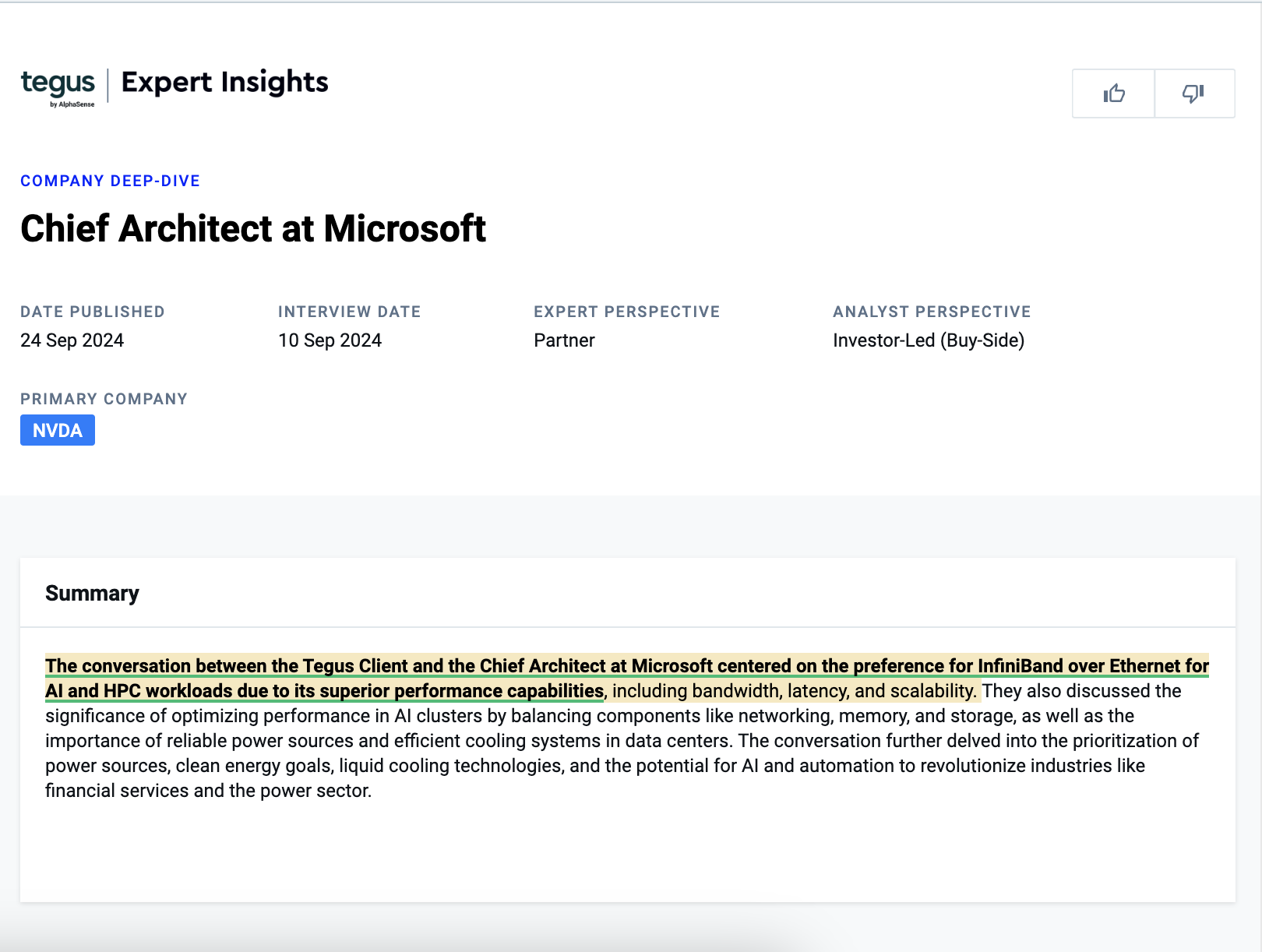Click the tegus by AlphaSense logo

coord(58,86)
